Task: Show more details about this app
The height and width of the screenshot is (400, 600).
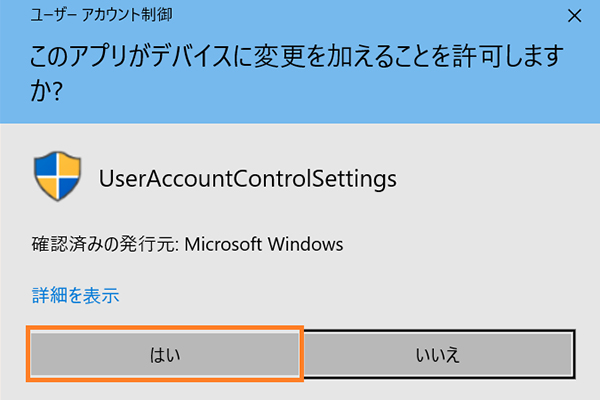Action: point(75,295)
